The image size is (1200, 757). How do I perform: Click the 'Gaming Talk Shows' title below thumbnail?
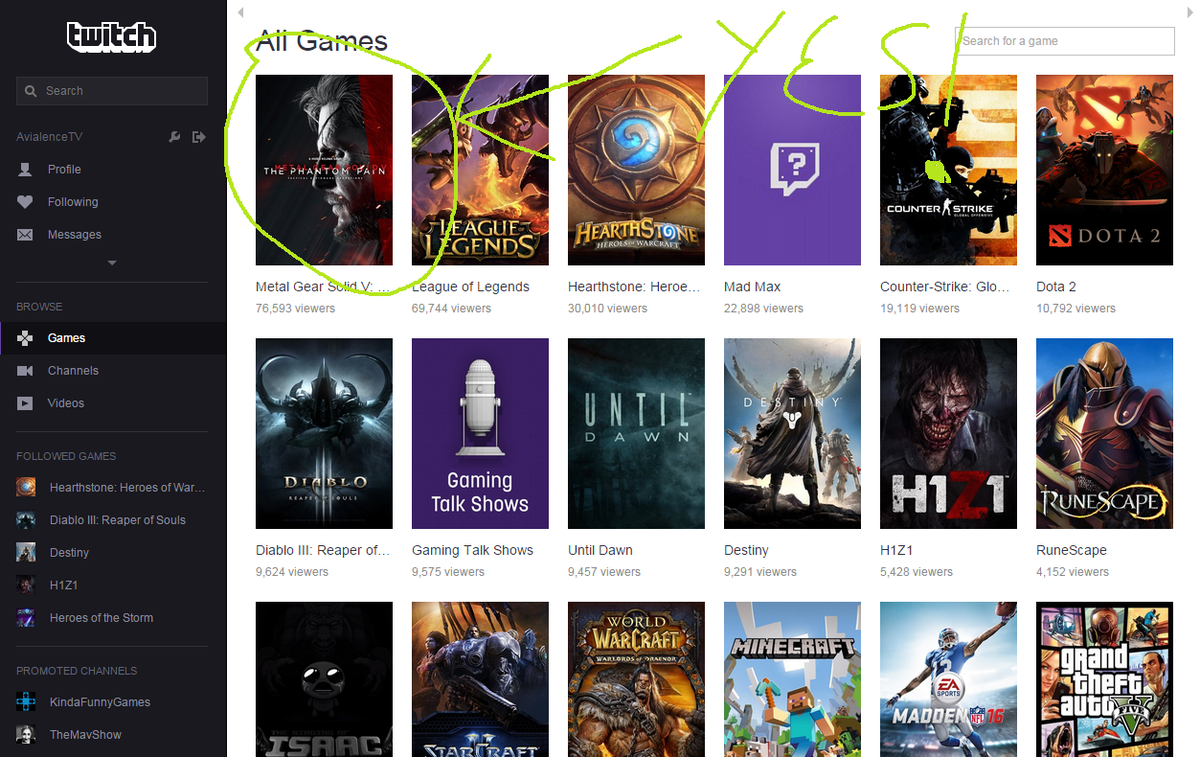[473, 551]
